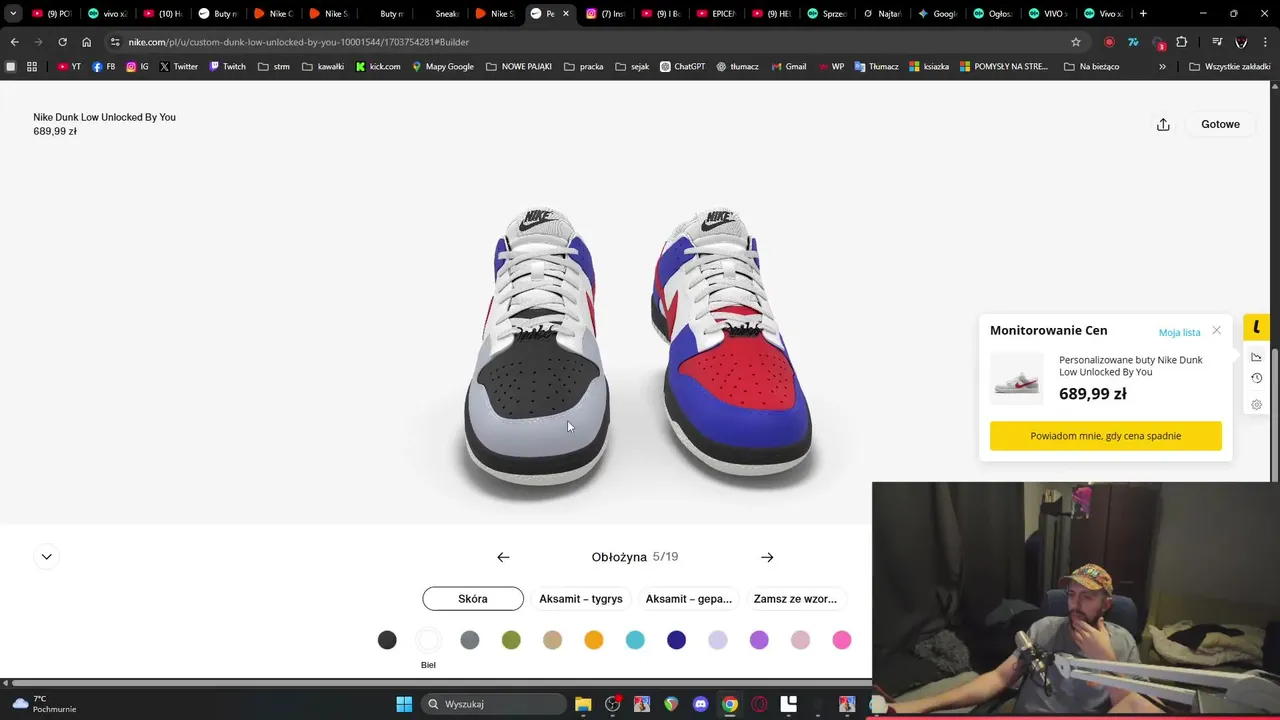Open the NOWE PAJĄKI bookmark folder
1280x720 pixels.
[x=519, y=67]
